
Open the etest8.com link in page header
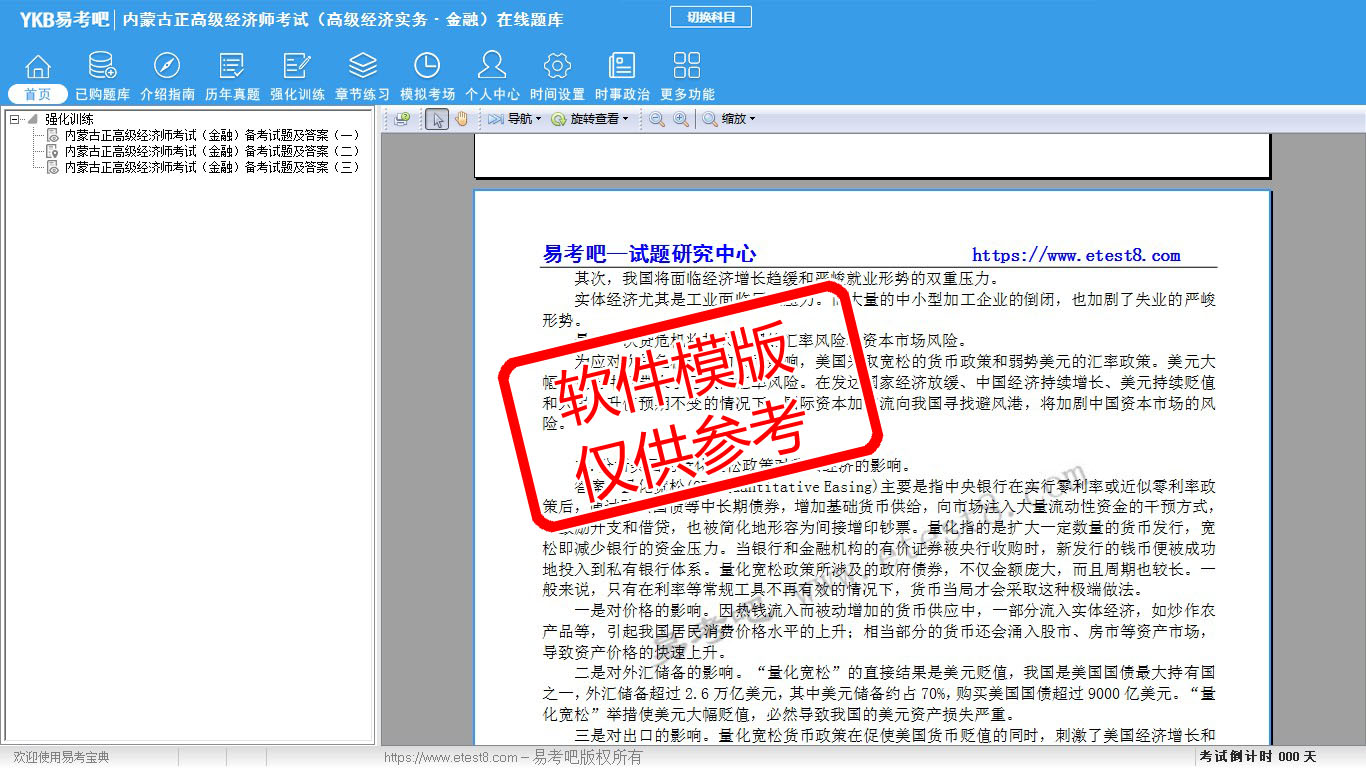1076,255
